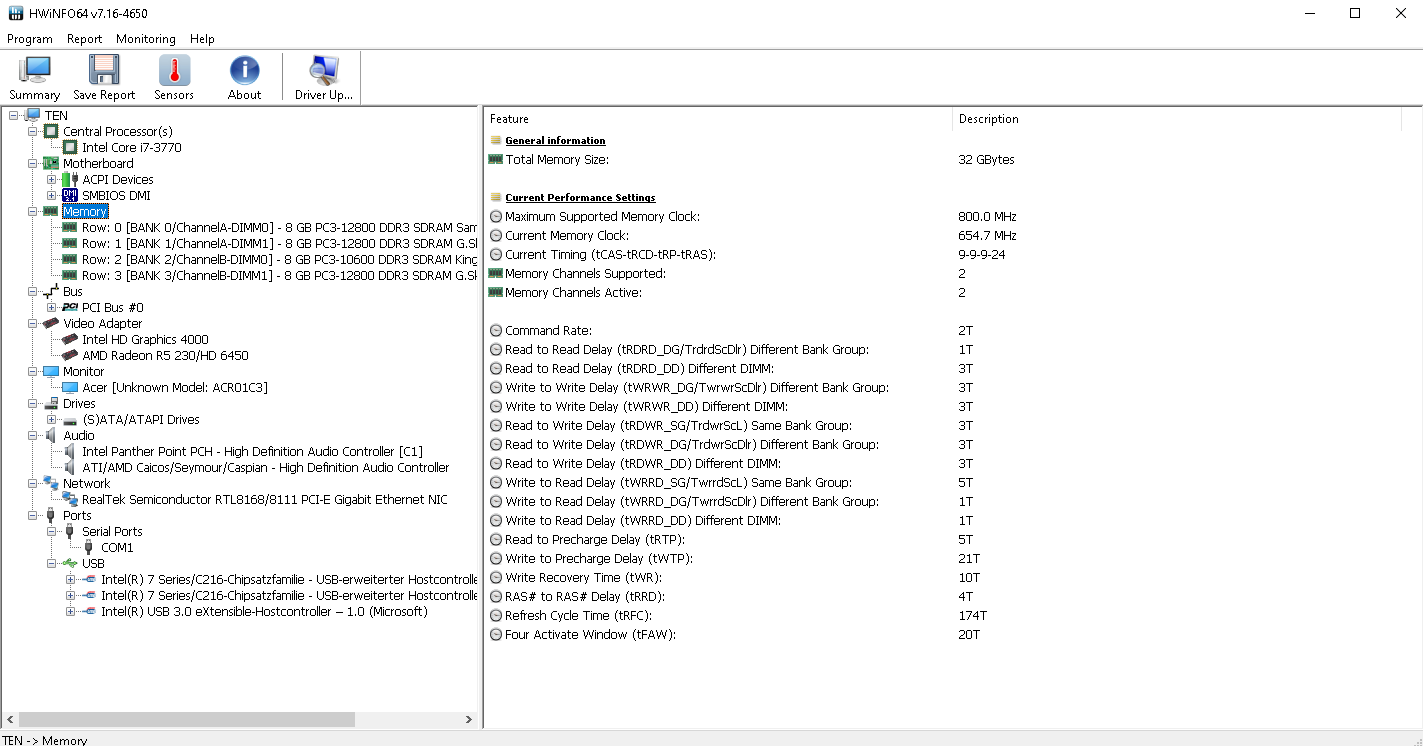Click the Save Report floppy disk icon
The width and height of the screenshot is (1423, 746).
click(x=104, y=71)
